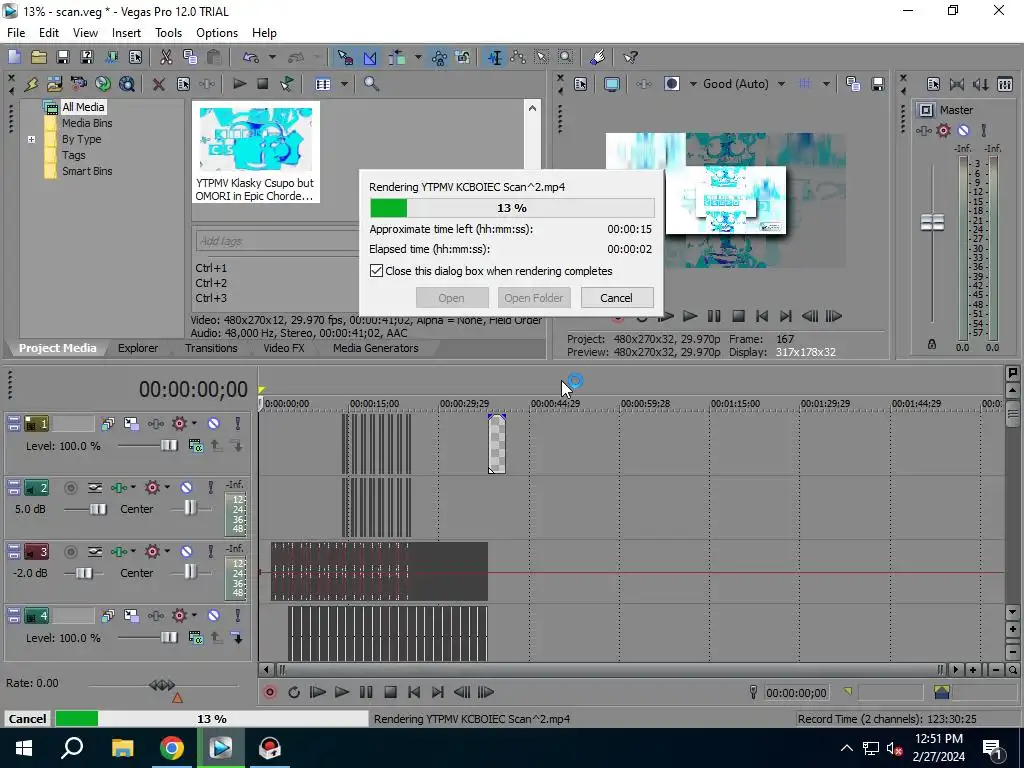Click the Undo arrow icon

pos(251,57)
